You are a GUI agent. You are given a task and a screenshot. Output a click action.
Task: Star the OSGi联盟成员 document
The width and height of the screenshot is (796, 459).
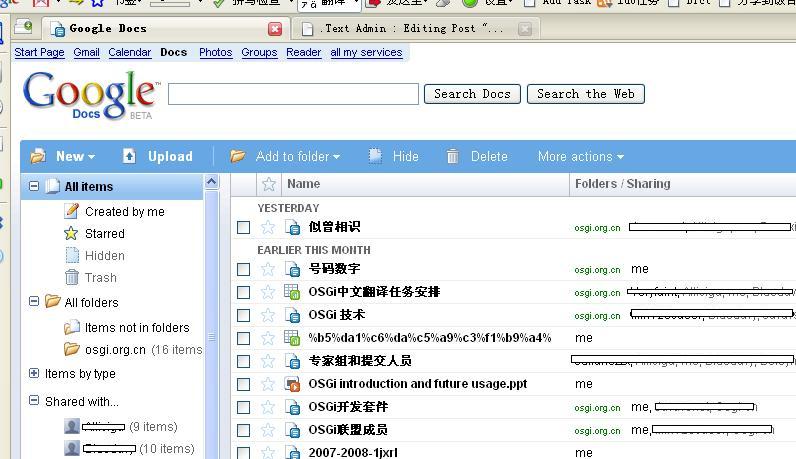(x=268, y=430)
